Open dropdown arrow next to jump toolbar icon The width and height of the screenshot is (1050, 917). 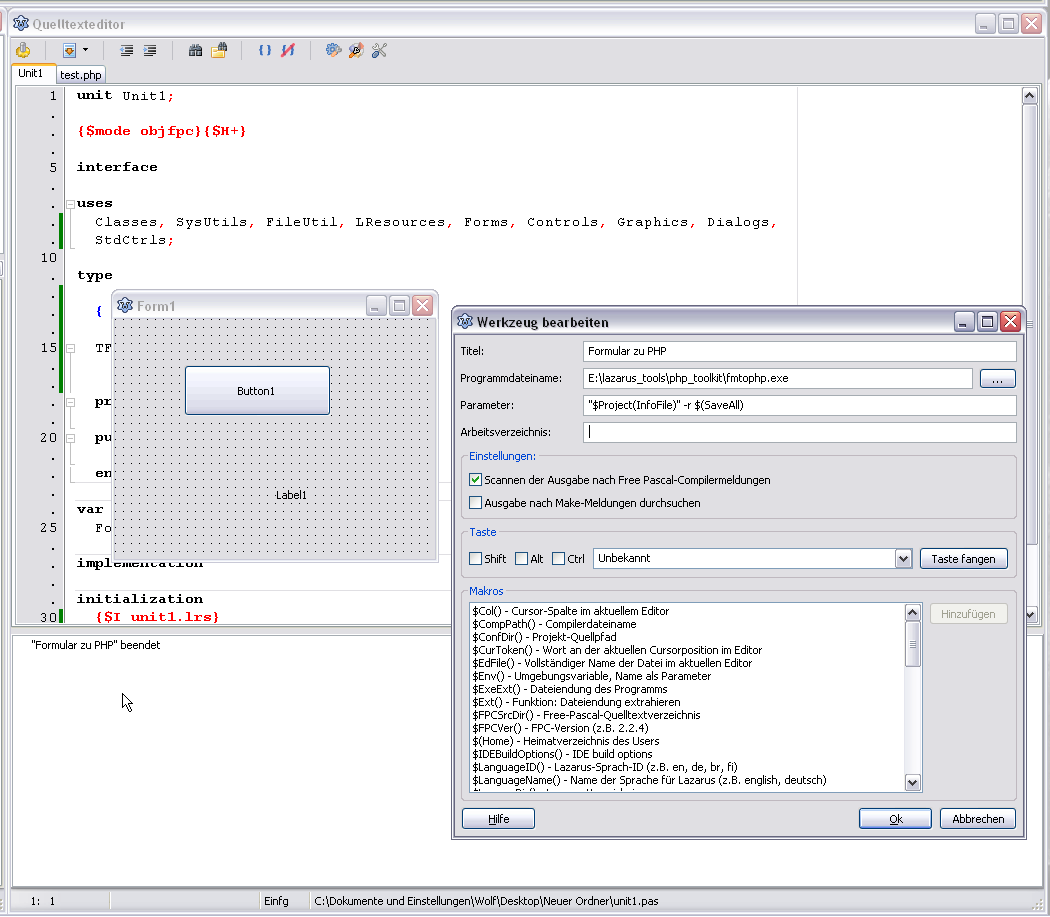pyautogui.click(x=86, y=50)
